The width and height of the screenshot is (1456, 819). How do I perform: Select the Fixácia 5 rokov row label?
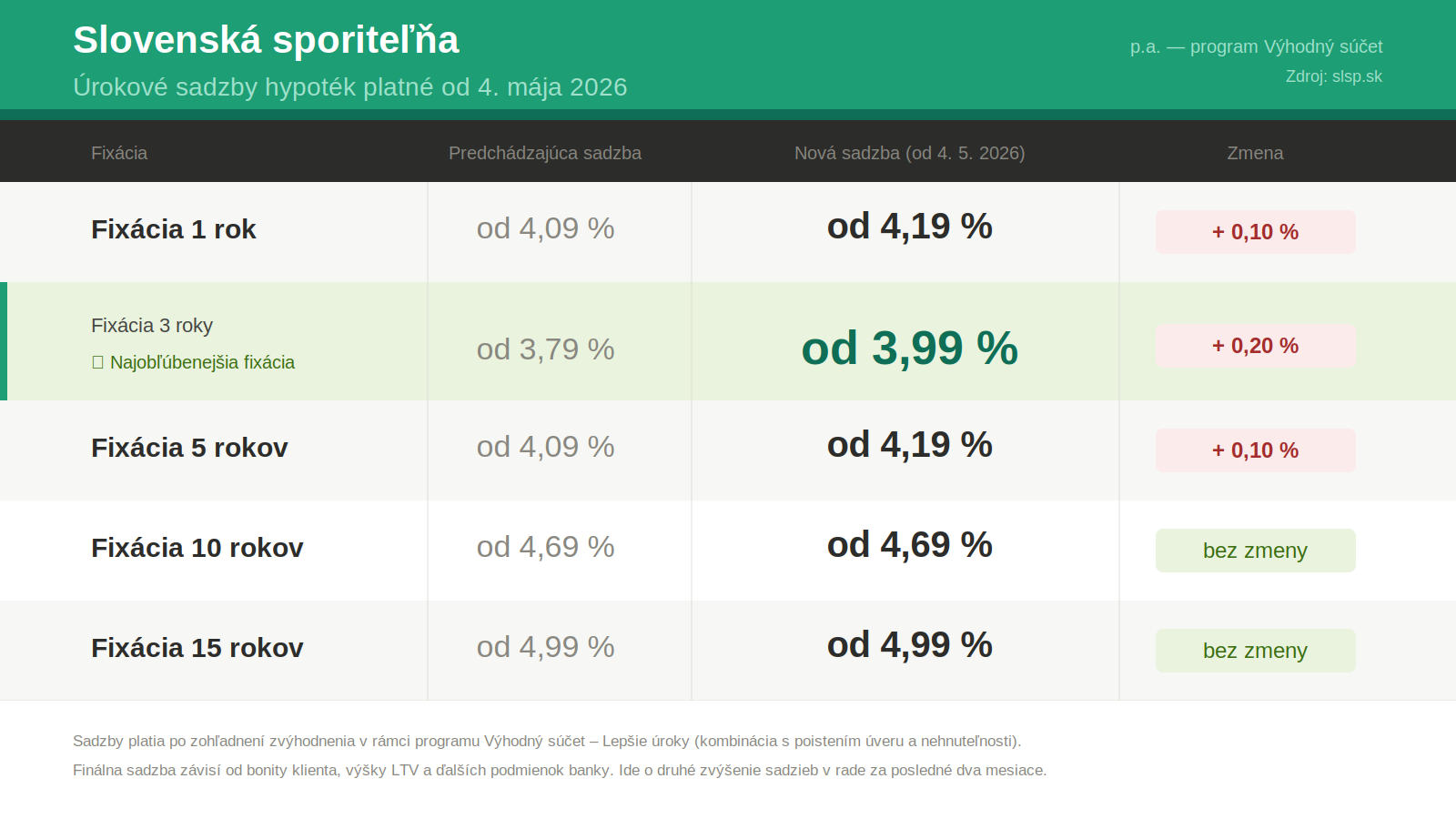point(189,448)
